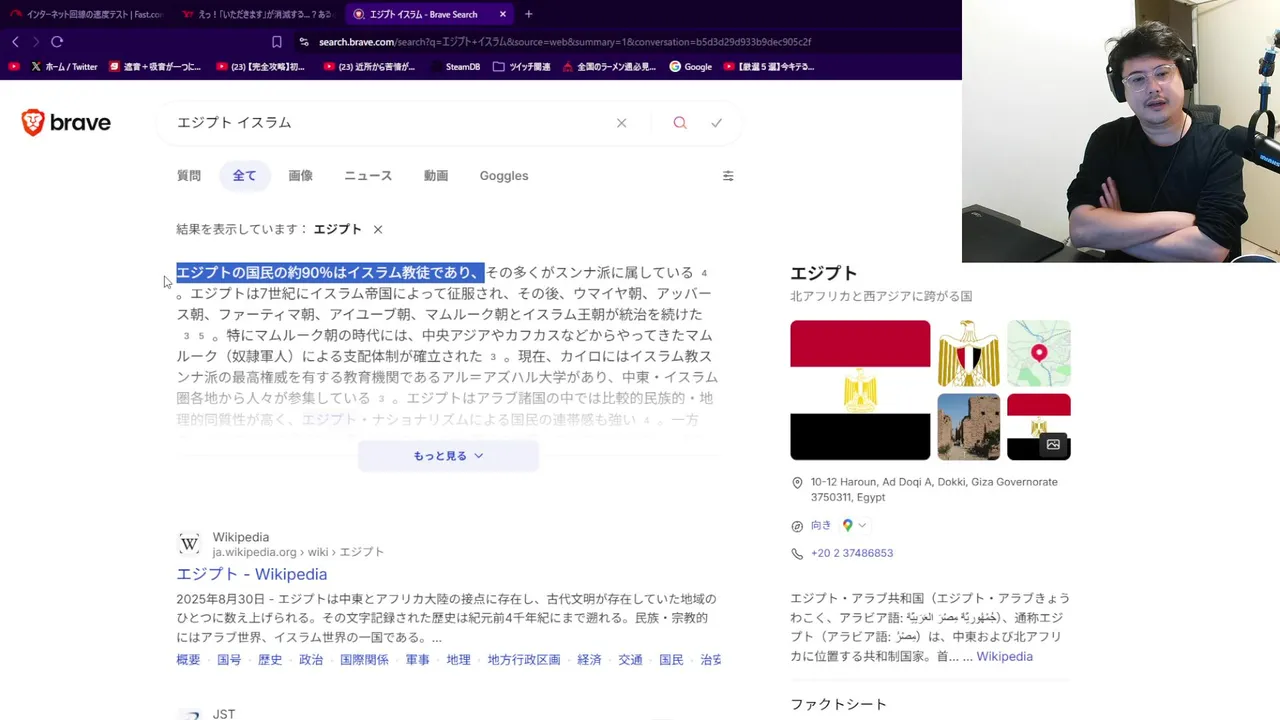Open the 【厳選5選】 YouTube bookmark
The height and width of the screenshot is (720, 1280).
pos(770,67)
